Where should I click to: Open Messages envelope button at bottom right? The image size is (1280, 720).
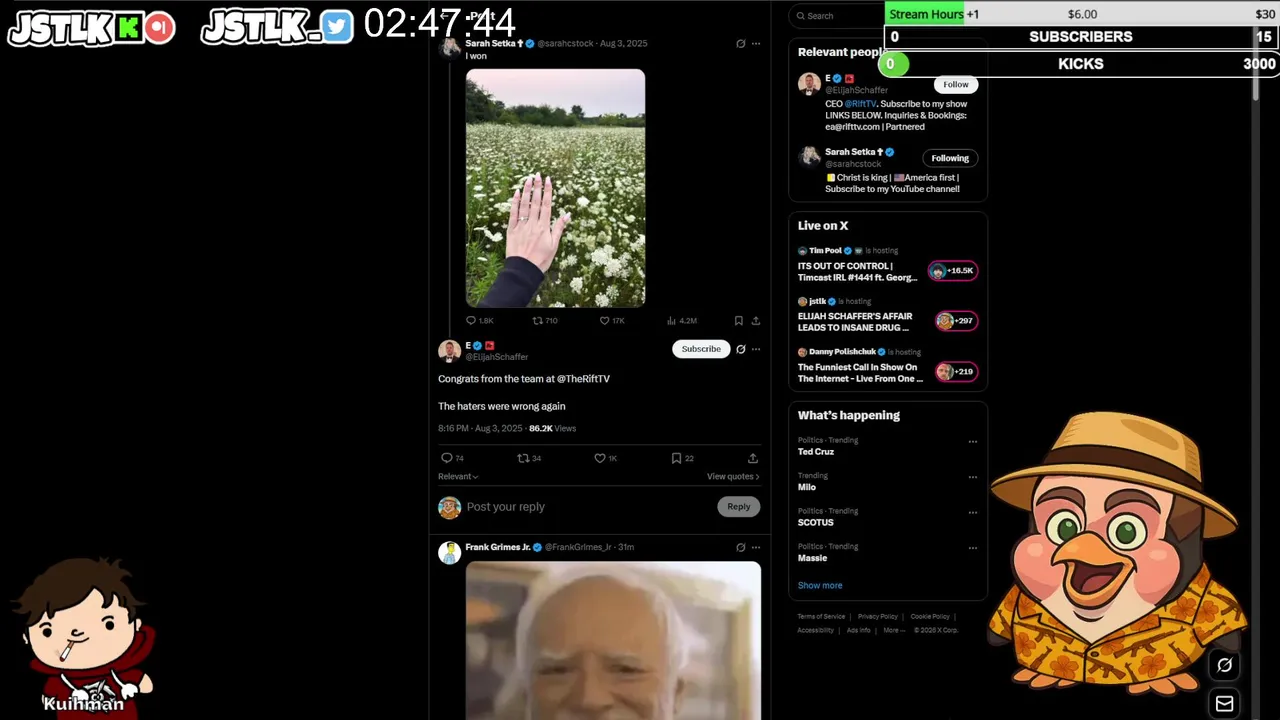point(1224,703)
